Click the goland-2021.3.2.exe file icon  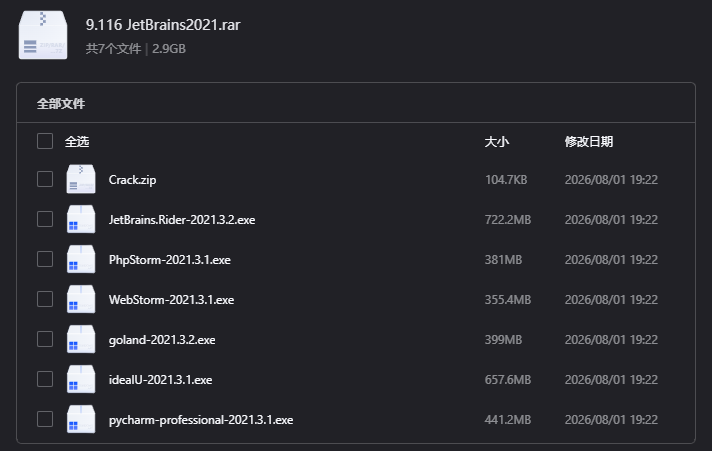(x=81, y=339)
